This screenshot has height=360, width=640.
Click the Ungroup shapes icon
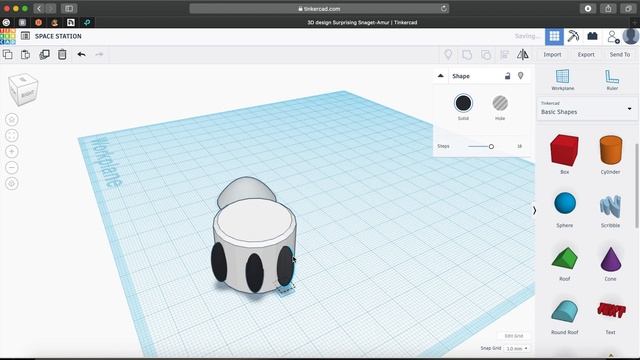coord(486,54)
